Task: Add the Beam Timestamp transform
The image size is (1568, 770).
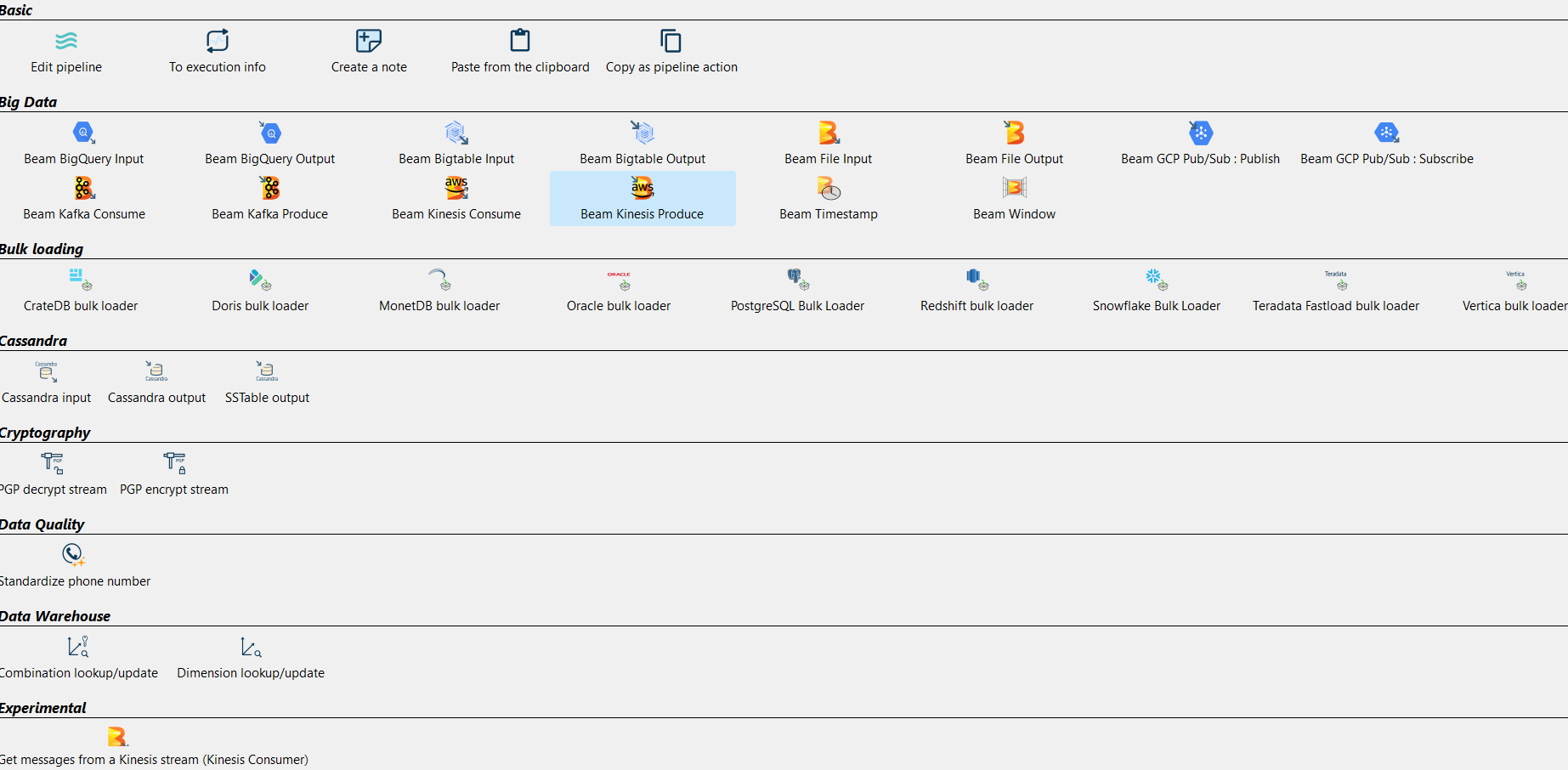Action: click(829, 188)
